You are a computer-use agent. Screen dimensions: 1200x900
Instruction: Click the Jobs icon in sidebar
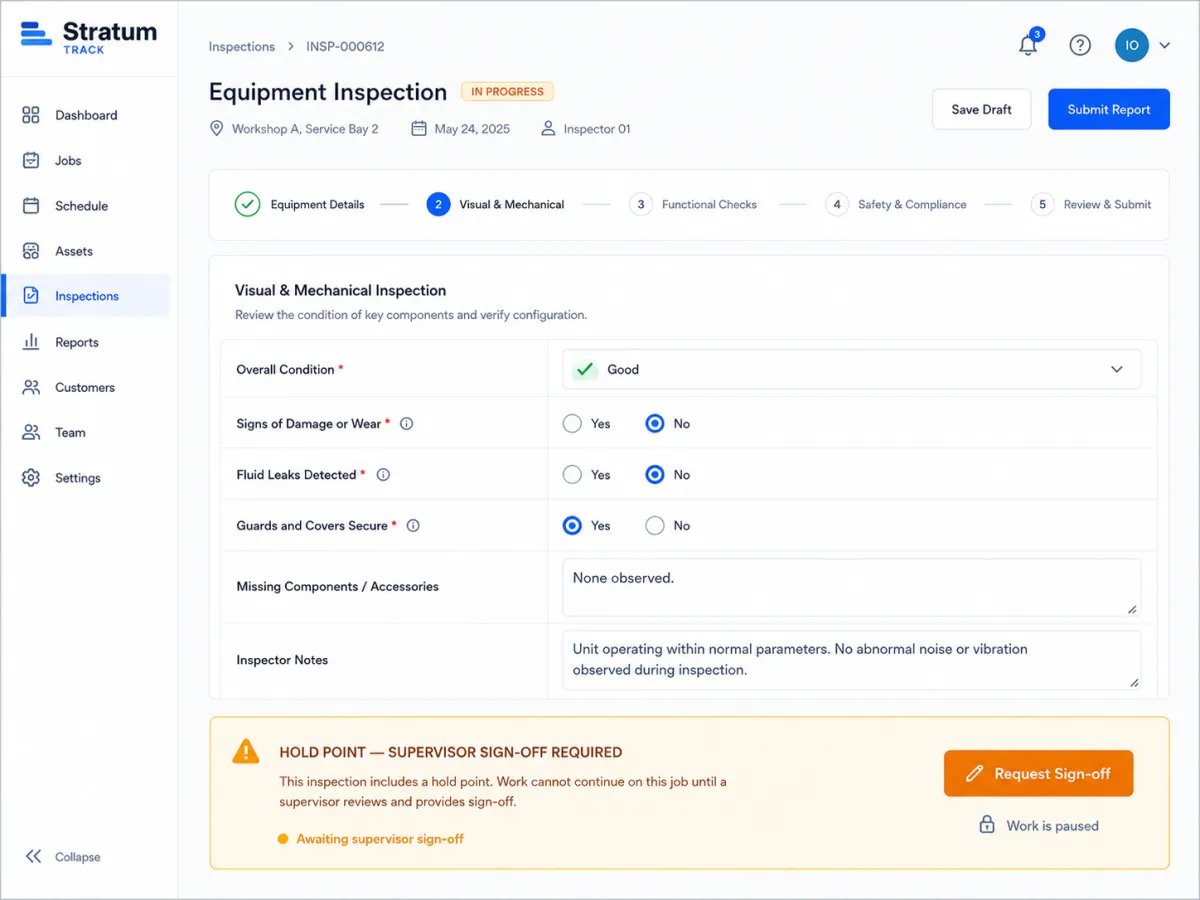(x=31, y=160)
